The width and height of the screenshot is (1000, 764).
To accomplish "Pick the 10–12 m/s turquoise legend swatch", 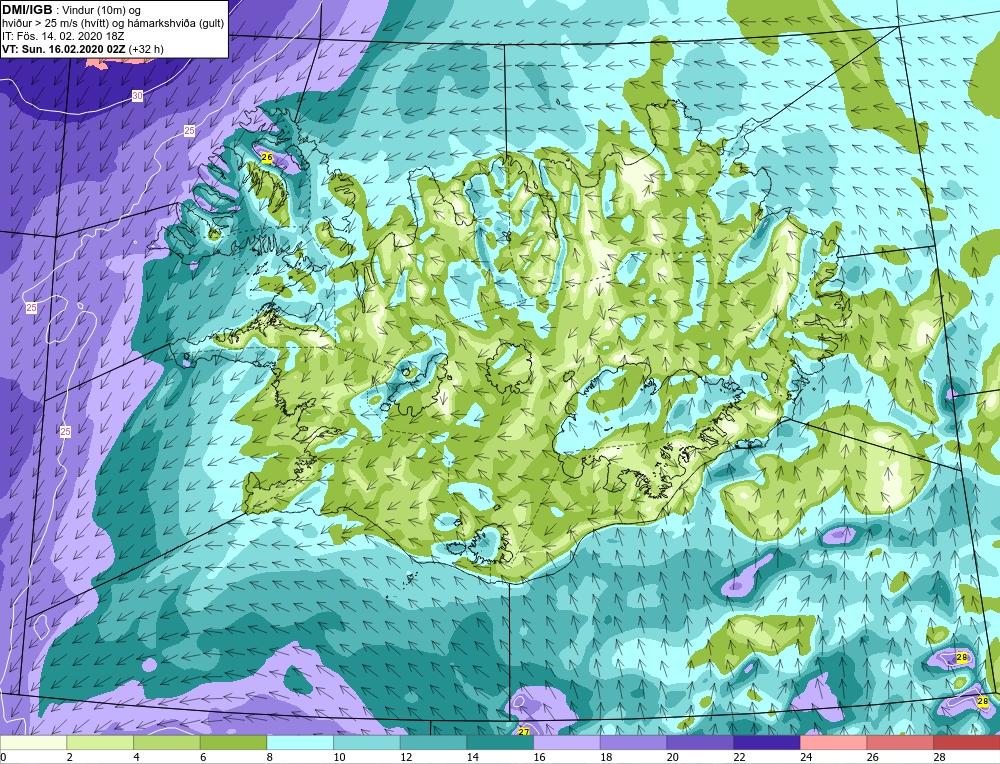I will click(x=367, y=743).
